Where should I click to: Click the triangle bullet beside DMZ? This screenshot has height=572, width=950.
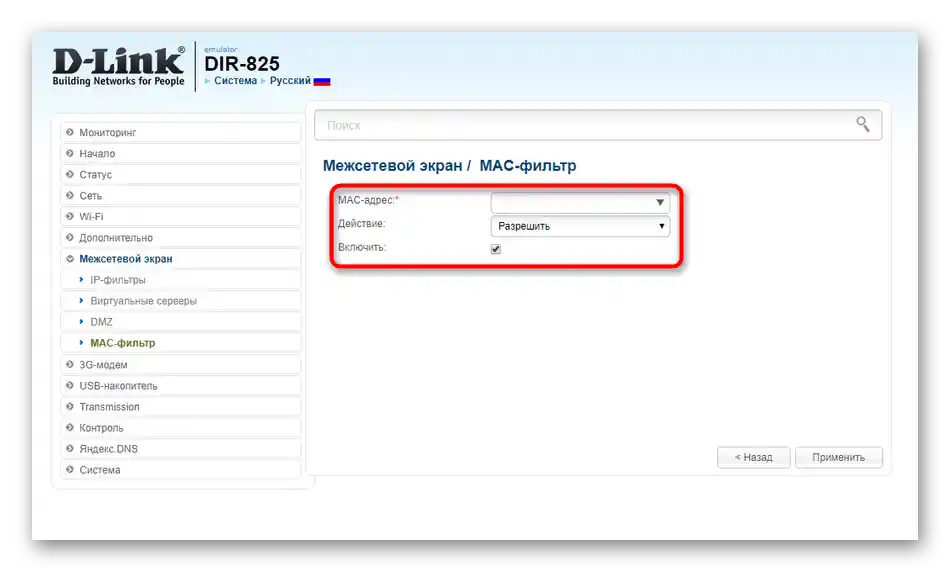point(81,322)
